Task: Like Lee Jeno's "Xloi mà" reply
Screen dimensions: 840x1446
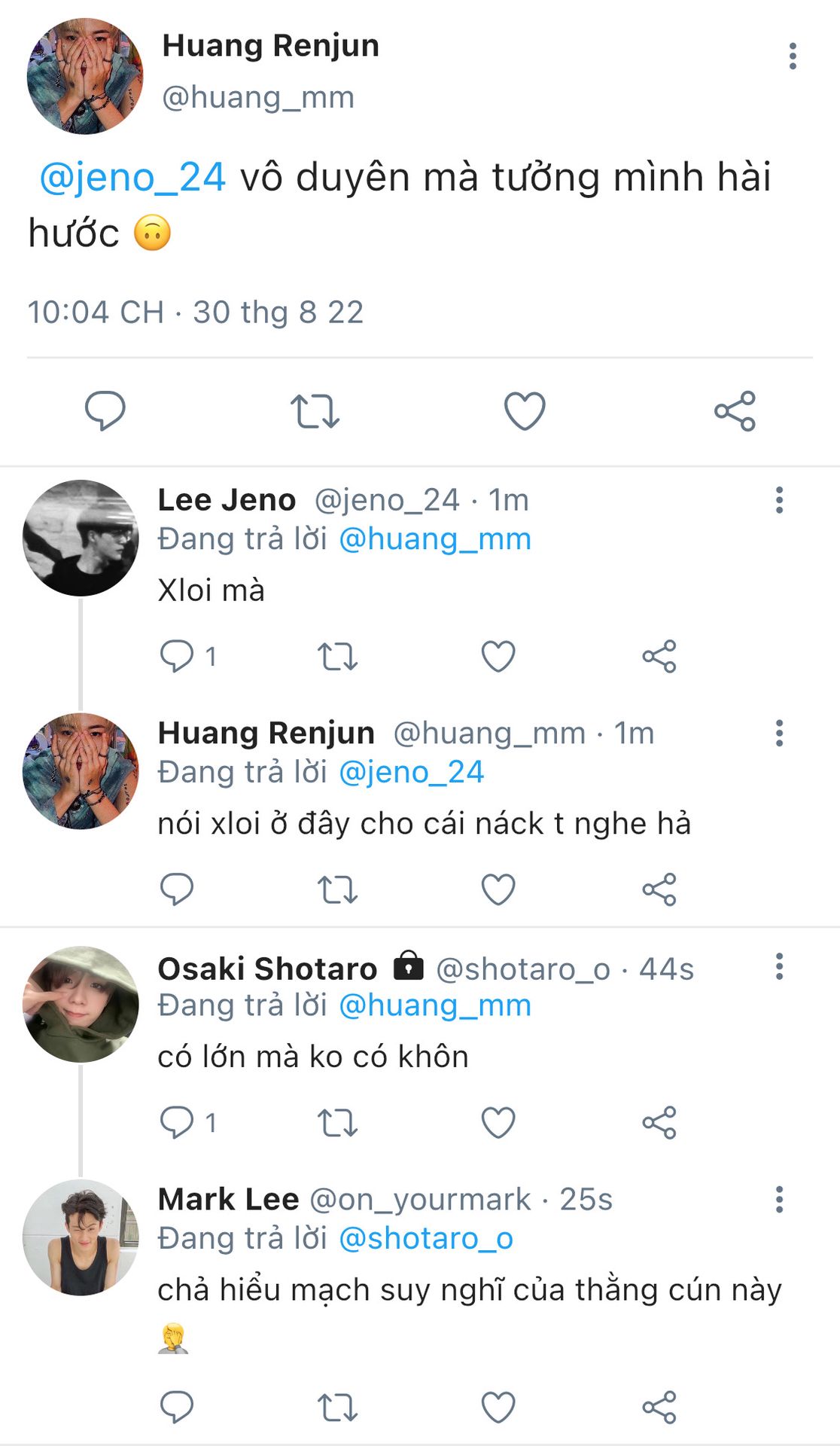Action: (x=498, y=656)
